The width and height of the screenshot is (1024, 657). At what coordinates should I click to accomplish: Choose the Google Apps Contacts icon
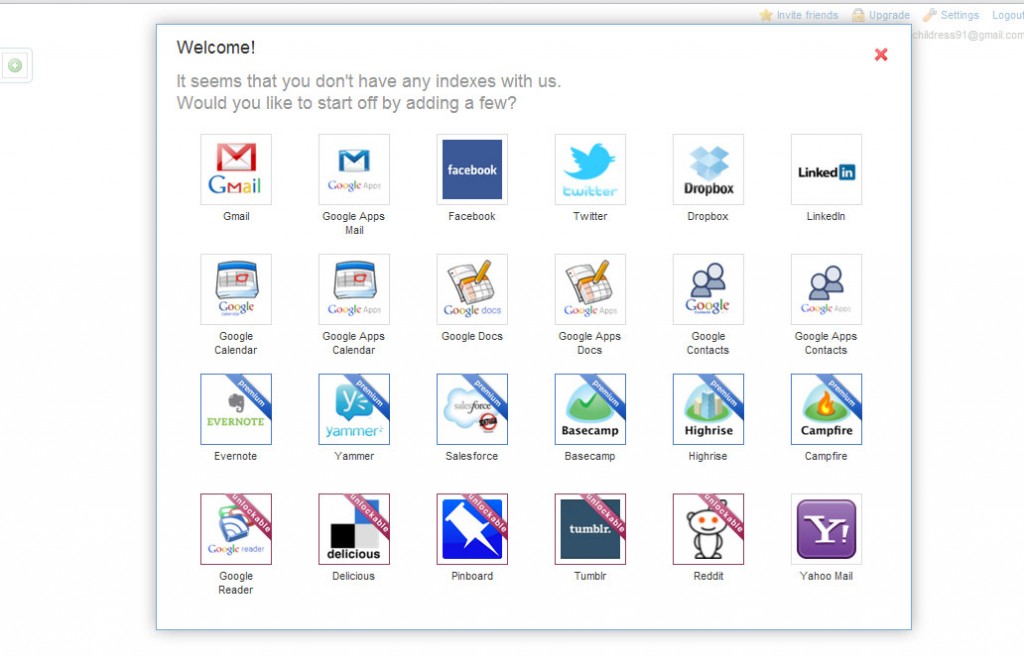(826, 289)
